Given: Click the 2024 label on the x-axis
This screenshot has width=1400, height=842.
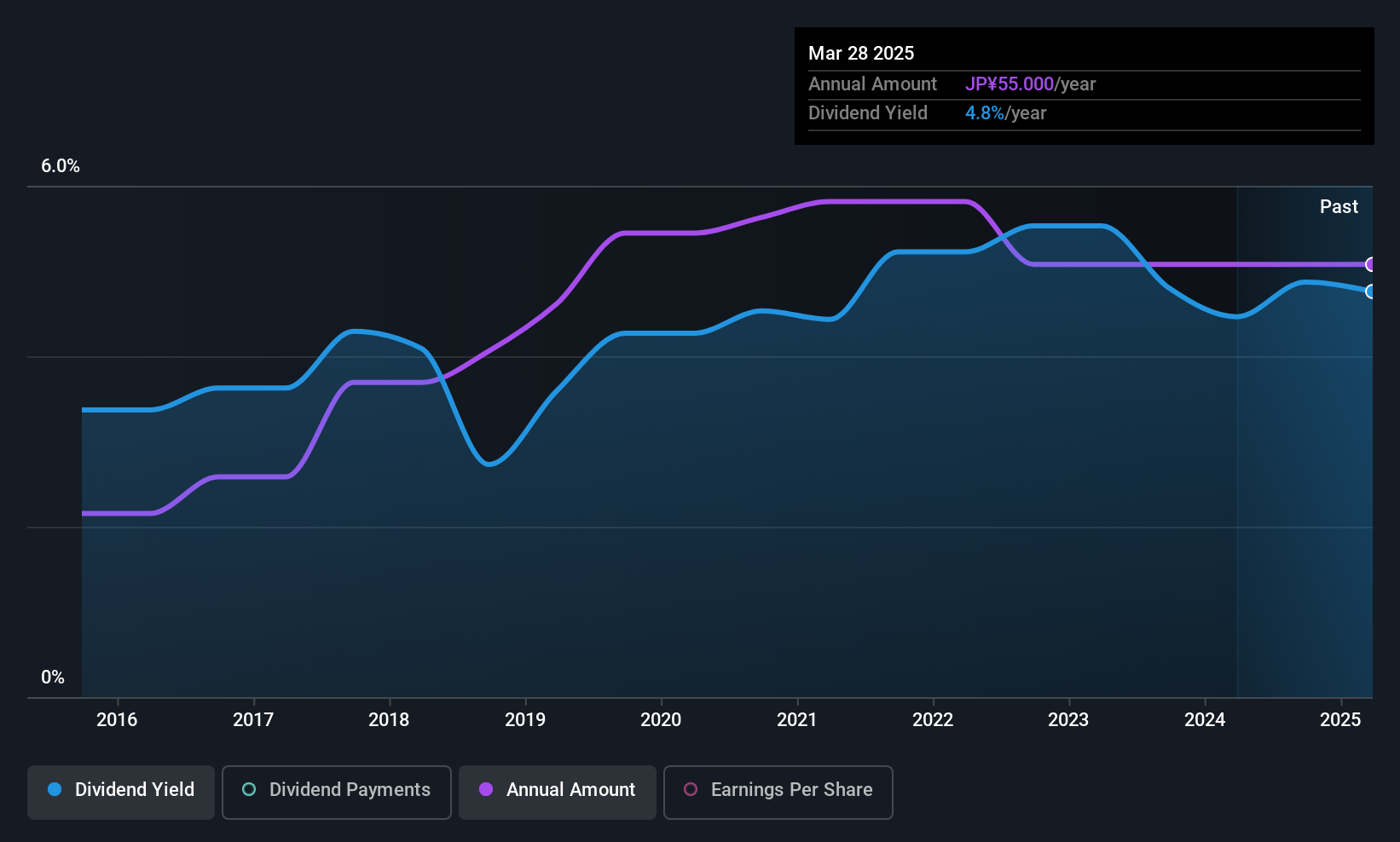Looking at the screenshot, I should 1205,720.
